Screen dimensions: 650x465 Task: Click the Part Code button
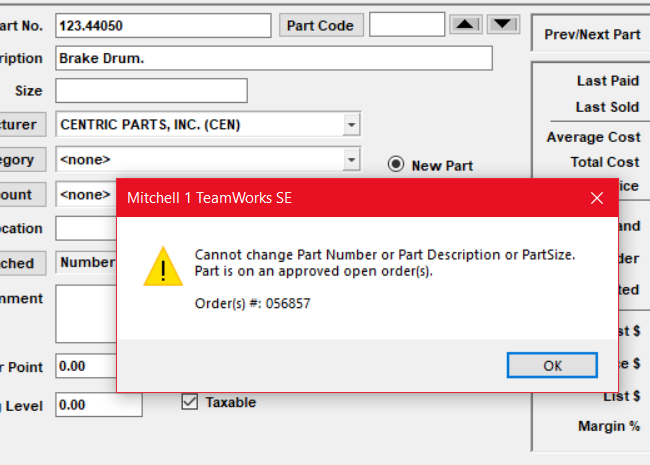321,25
